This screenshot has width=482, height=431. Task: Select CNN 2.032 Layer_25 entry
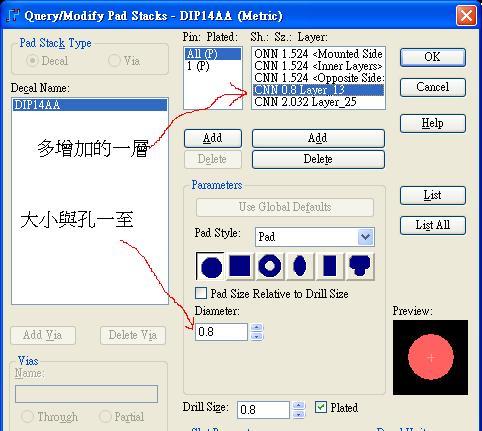pyautogui.click(x=318, y=102)
